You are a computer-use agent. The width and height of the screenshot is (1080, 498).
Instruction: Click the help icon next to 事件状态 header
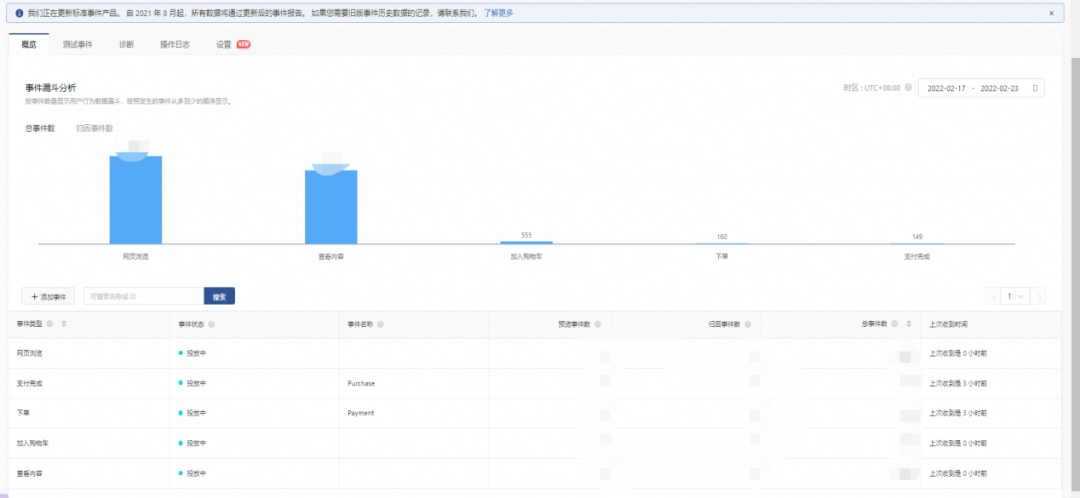point(211,324)
